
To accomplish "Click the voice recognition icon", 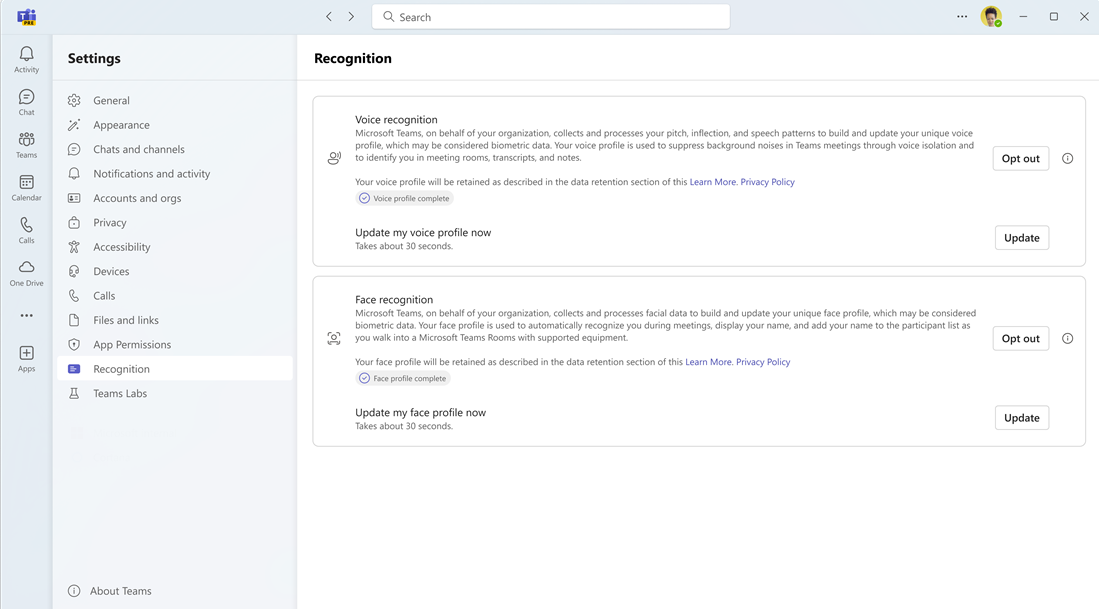I will [334, 158].
